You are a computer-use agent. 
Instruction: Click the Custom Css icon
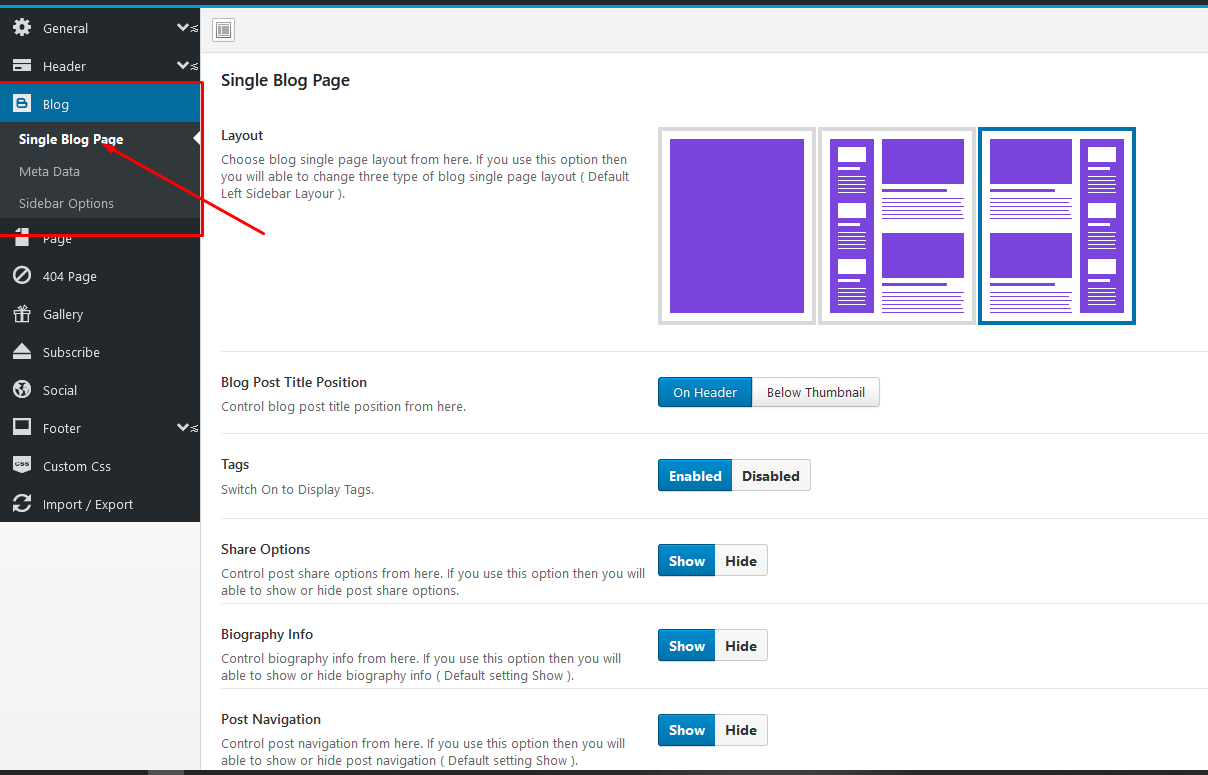pyautogui.click(x=21, y=466)
